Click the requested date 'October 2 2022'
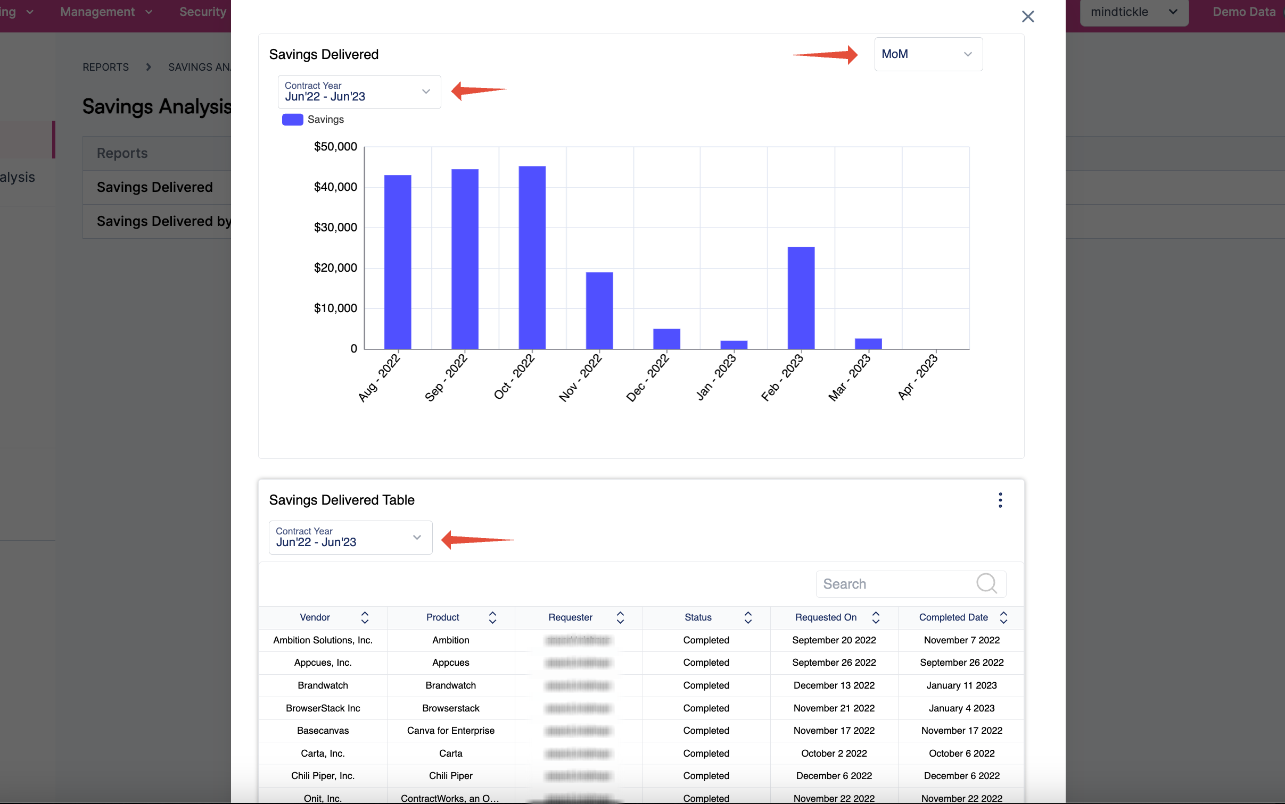The width and height of the screenshot is (1285, 804). click(x=834, y=754)
